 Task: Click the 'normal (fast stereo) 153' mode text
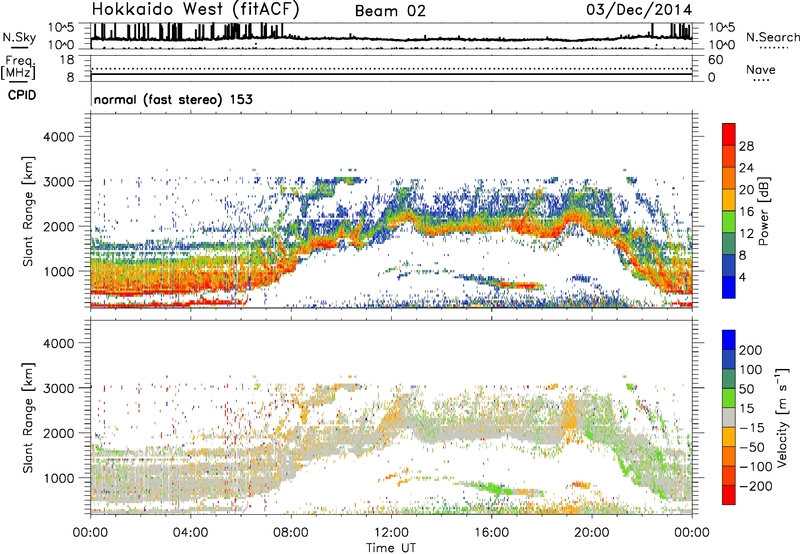173,99
